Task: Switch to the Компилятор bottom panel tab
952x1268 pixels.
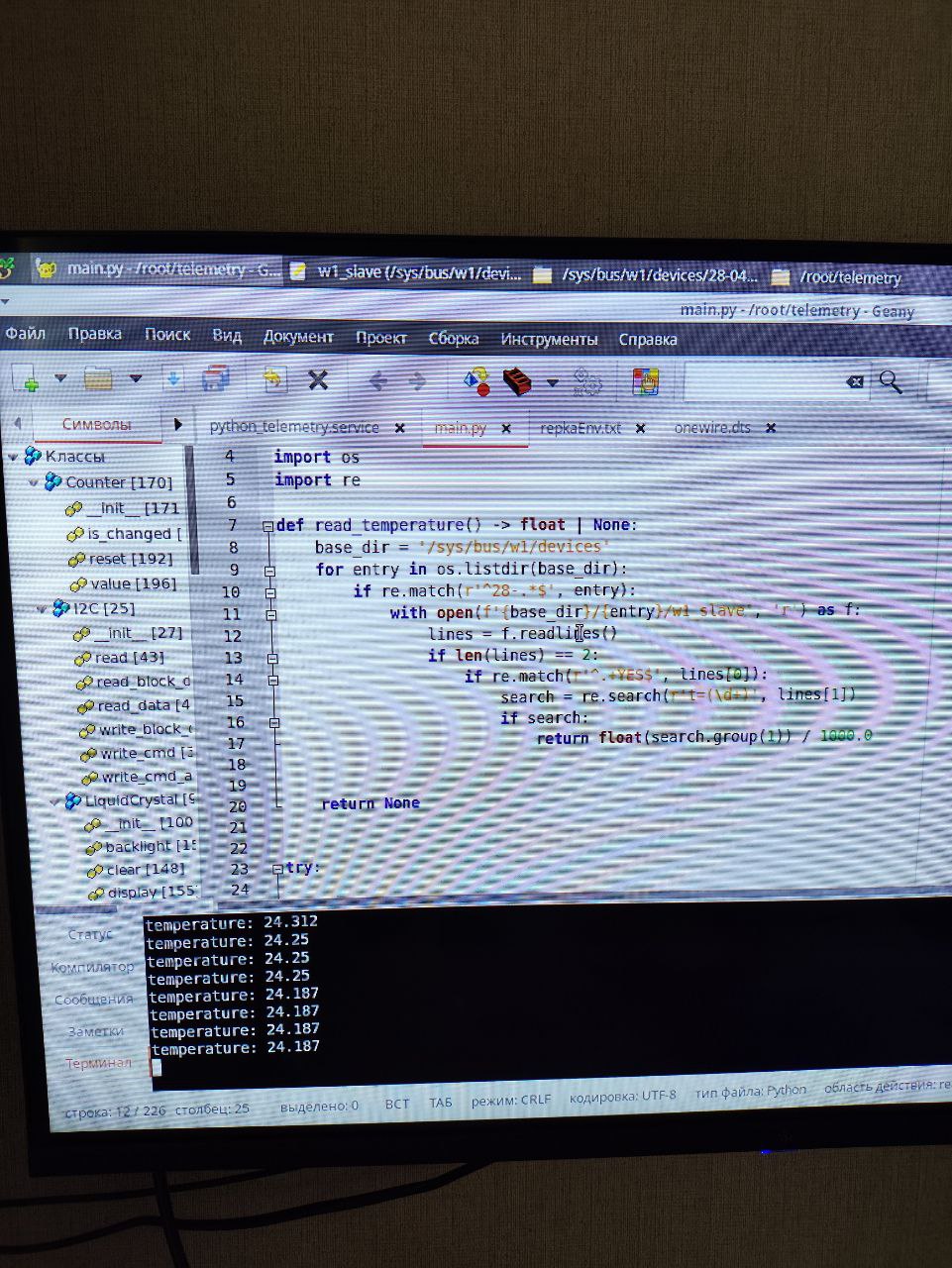Action: 92,967
